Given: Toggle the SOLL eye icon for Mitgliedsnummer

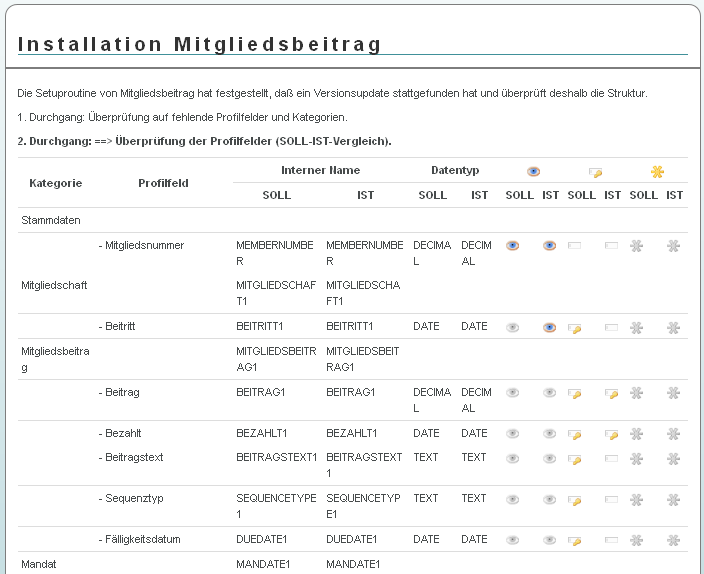Looking at the screenshot, I should (x=513, y=245).
